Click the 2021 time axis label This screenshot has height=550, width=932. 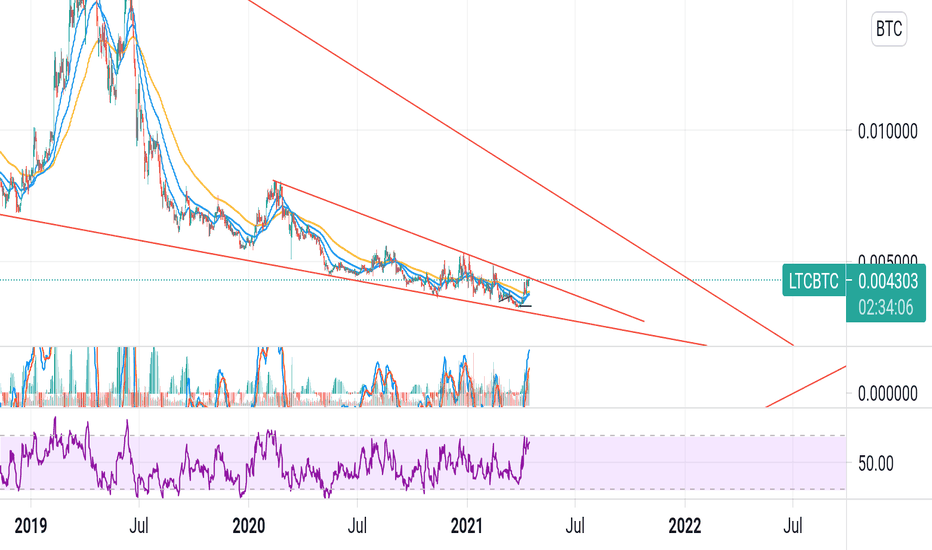click(x=467, y=526)
